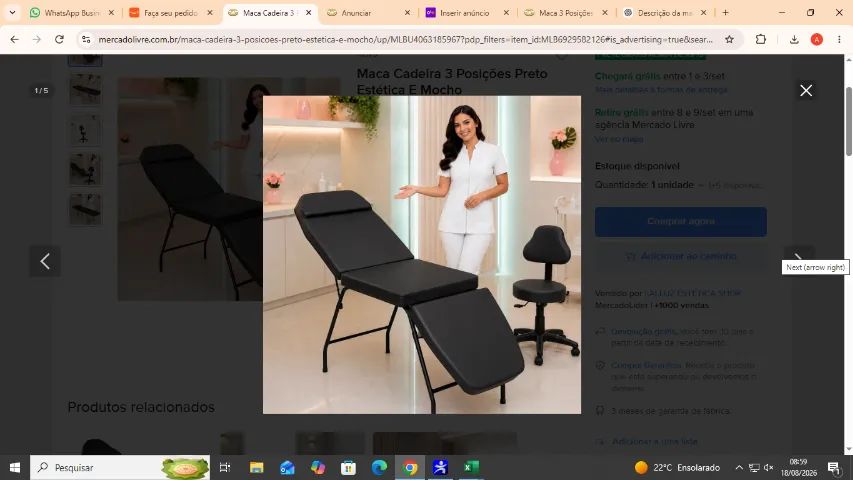The height and width of the screenshot is (480, 853).
Task: Open site information icon in address bar
Action: [86, 39]
